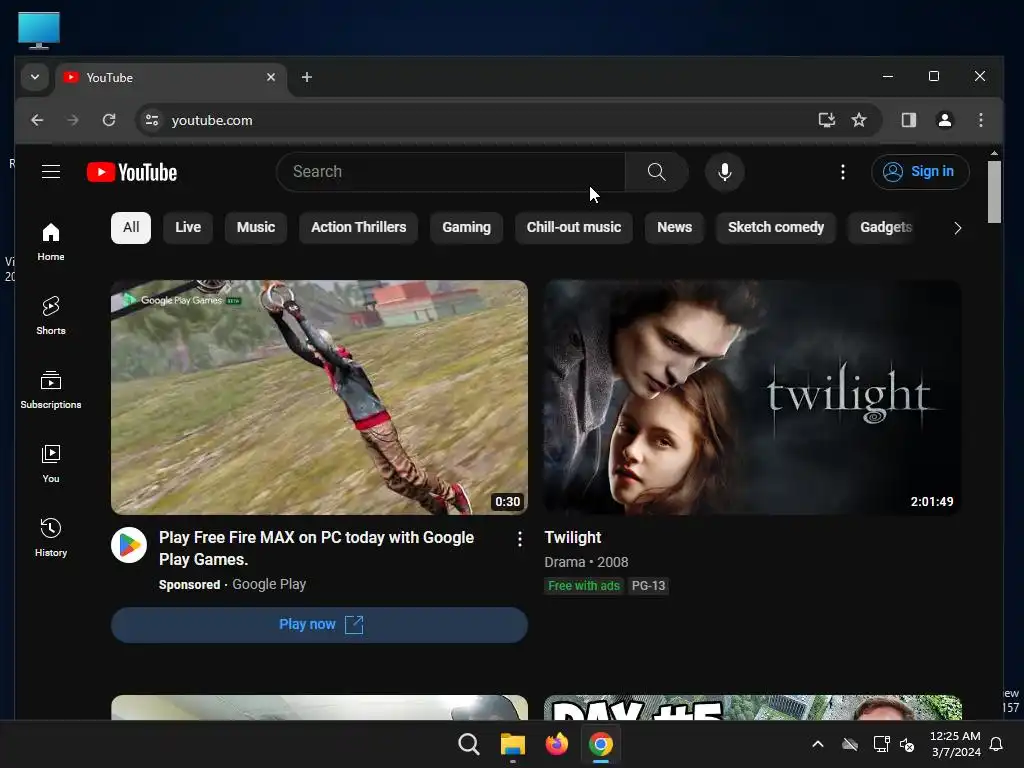Screen dimensions: 1024x768
Task: Select the All filter chip
Action: point(131,228)
